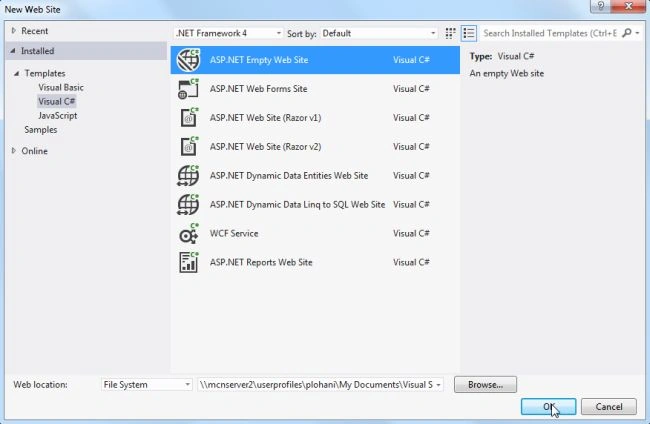Select the WCF Service template text
This screenshot has width=650, height=424.
(234, 233)
